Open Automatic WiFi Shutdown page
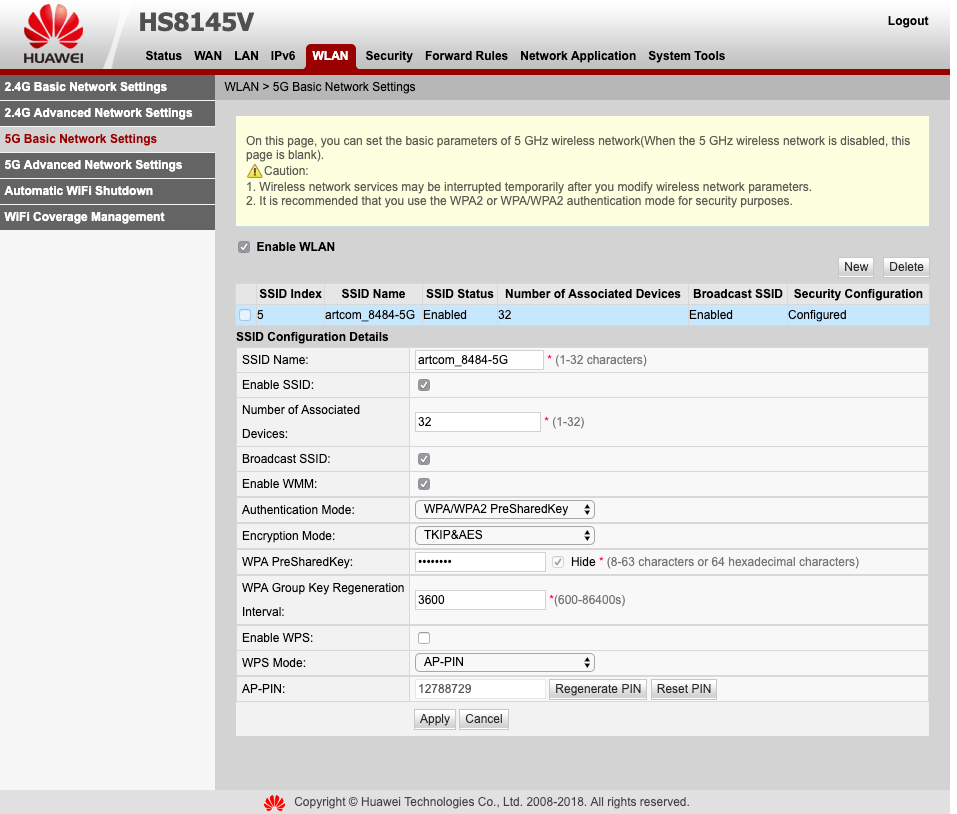Image resolution: width=957 pixels, height=814 pixels. pos(107,191)
